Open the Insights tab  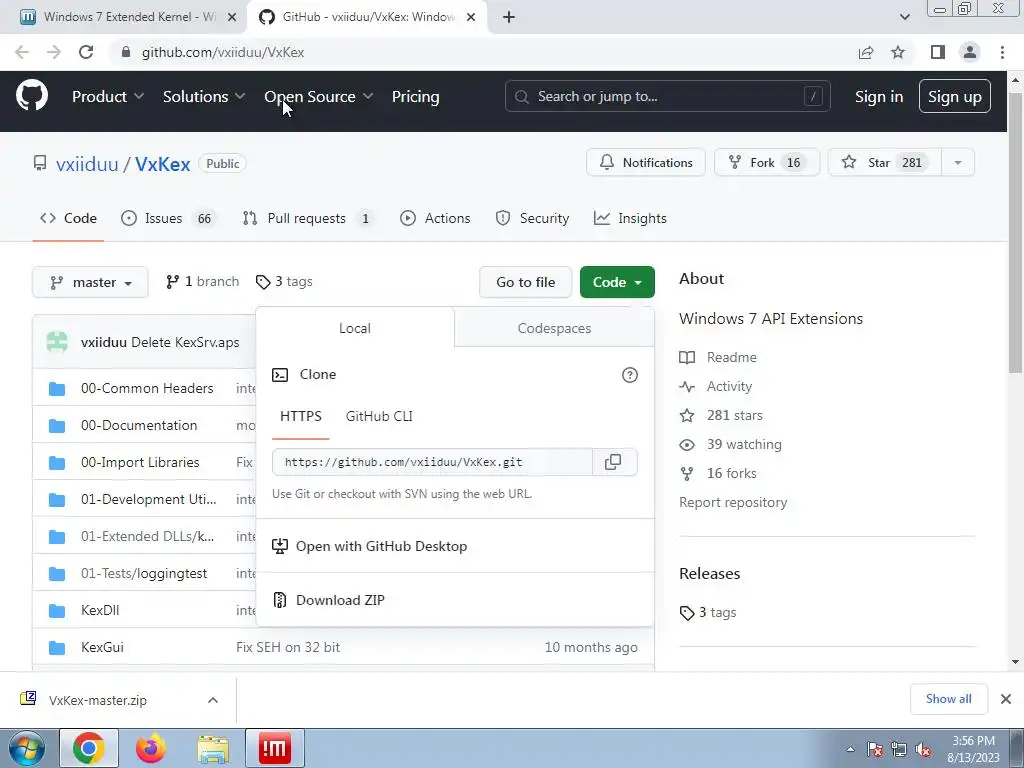pyautogui.click(x=630, y=218)
